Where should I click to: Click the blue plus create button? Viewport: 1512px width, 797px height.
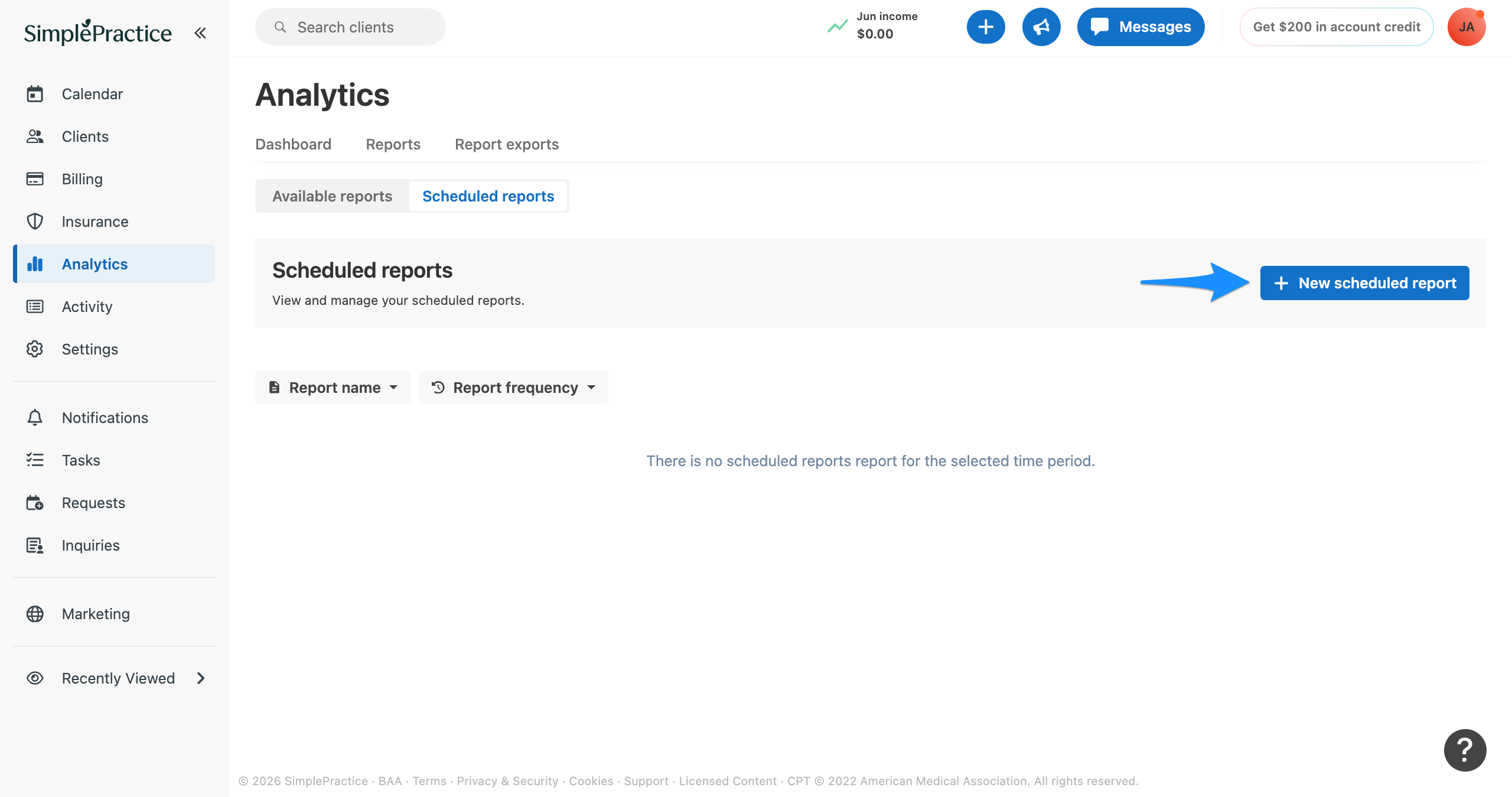[986, 27]
